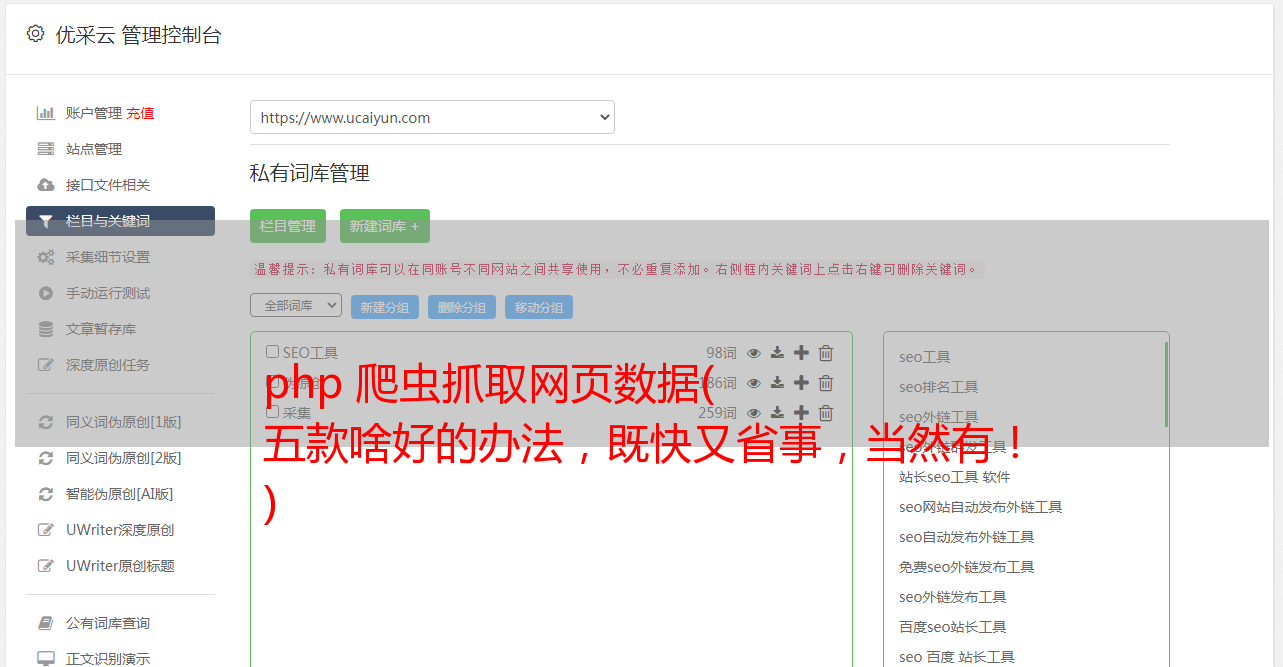Image resolution: width=1283 pixels, height=667 pixels.
Task: Select the keyword "百度seo站长工具"
Action: click(x=953, y=627)
